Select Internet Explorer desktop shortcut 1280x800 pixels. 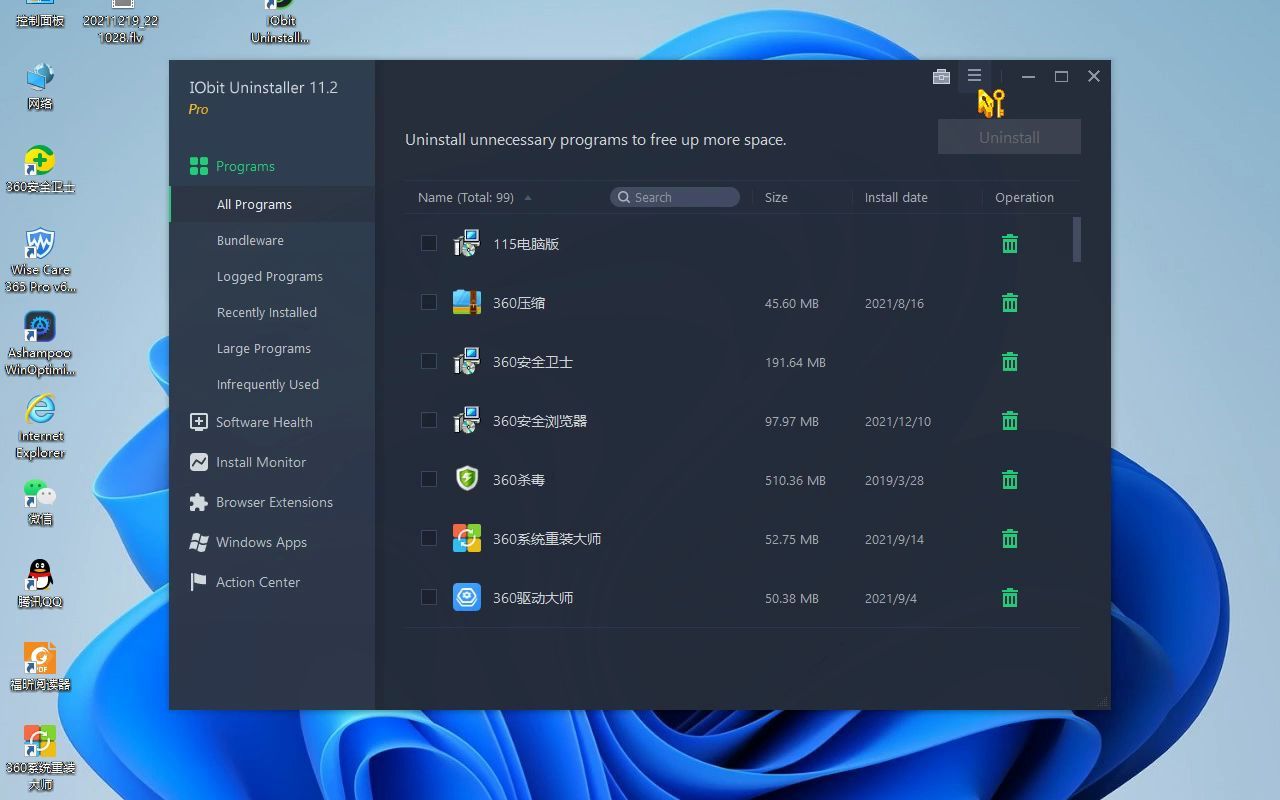pos(40,427)
